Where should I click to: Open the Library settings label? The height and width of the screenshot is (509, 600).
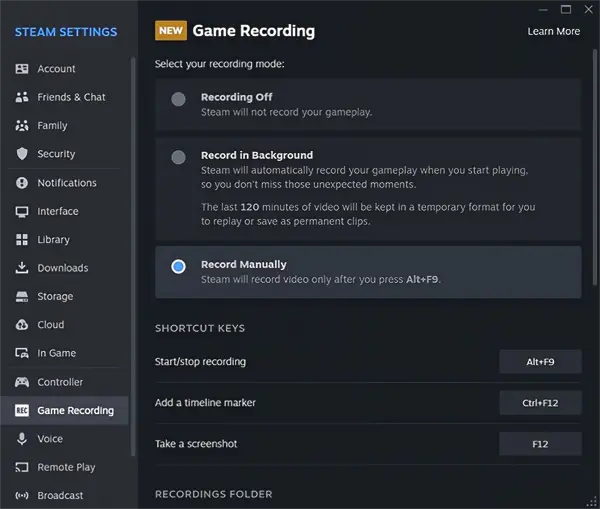pos(54,240)
